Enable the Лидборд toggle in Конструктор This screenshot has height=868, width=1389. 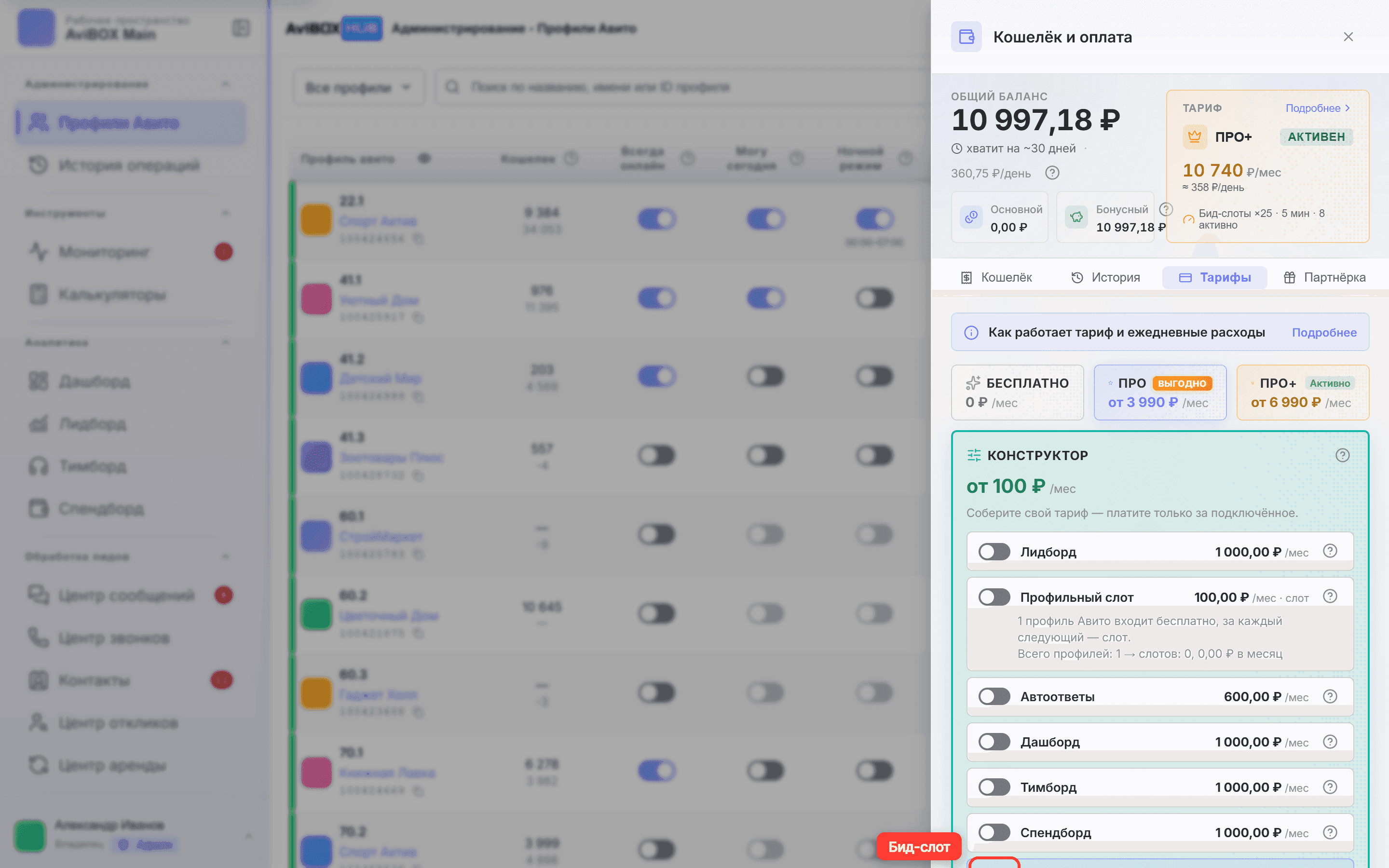[x=994, y=552]
